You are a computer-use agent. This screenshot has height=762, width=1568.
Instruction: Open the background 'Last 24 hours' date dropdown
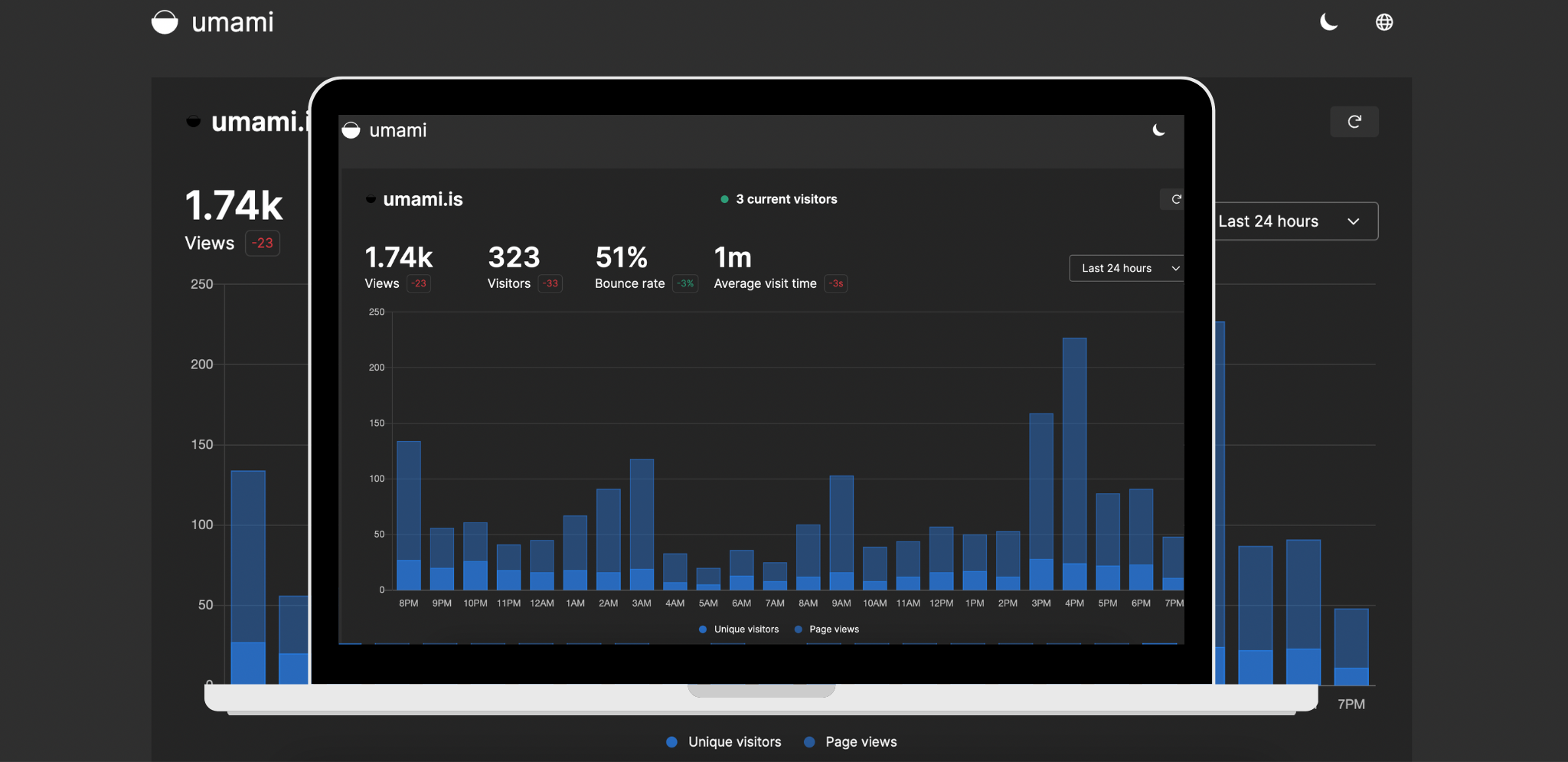(x=1296, y=221)
